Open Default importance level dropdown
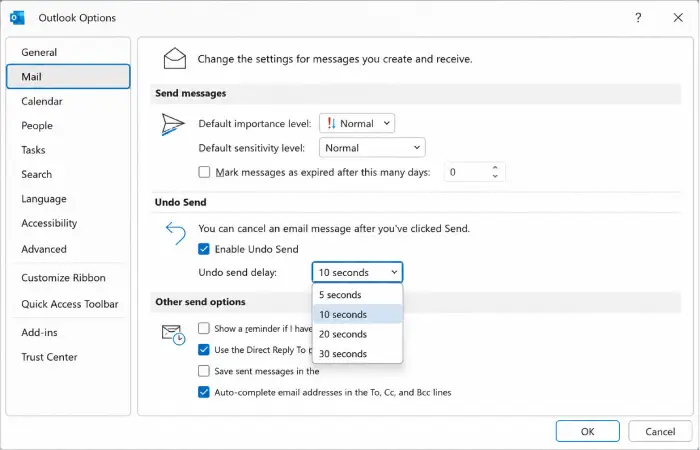Viewport: 700px width, 450px height. coord(357,123)
